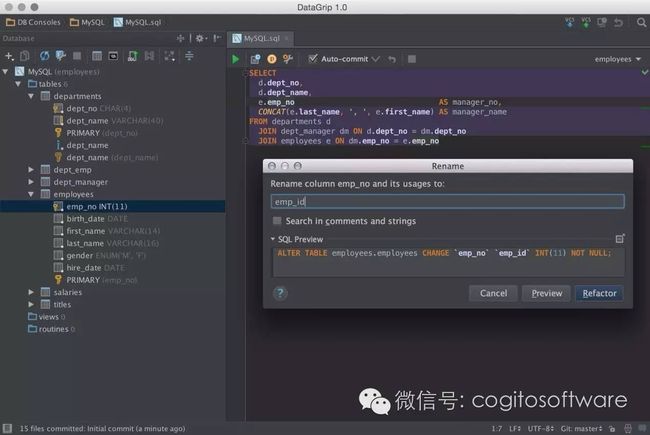The width and height of the screenshot is (650, 435).
Task: Open the VCS show history icon
Action: [x=602, y=22]
